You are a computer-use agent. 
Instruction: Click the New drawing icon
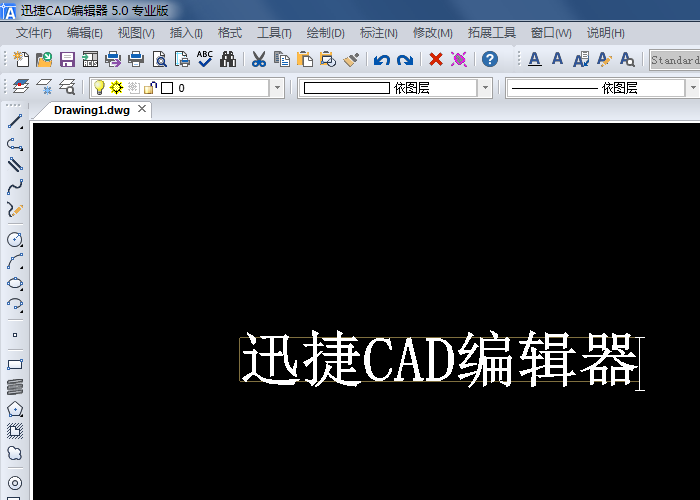21,59
